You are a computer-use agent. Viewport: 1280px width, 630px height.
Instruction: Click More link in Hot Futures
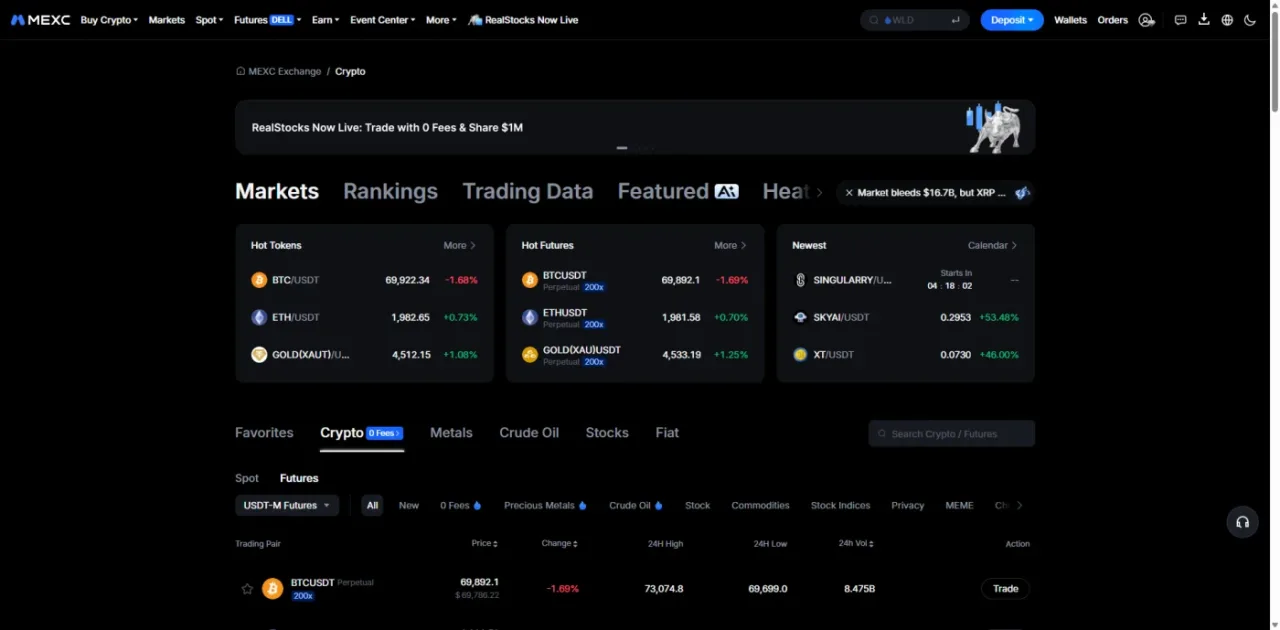pos(731,245)
